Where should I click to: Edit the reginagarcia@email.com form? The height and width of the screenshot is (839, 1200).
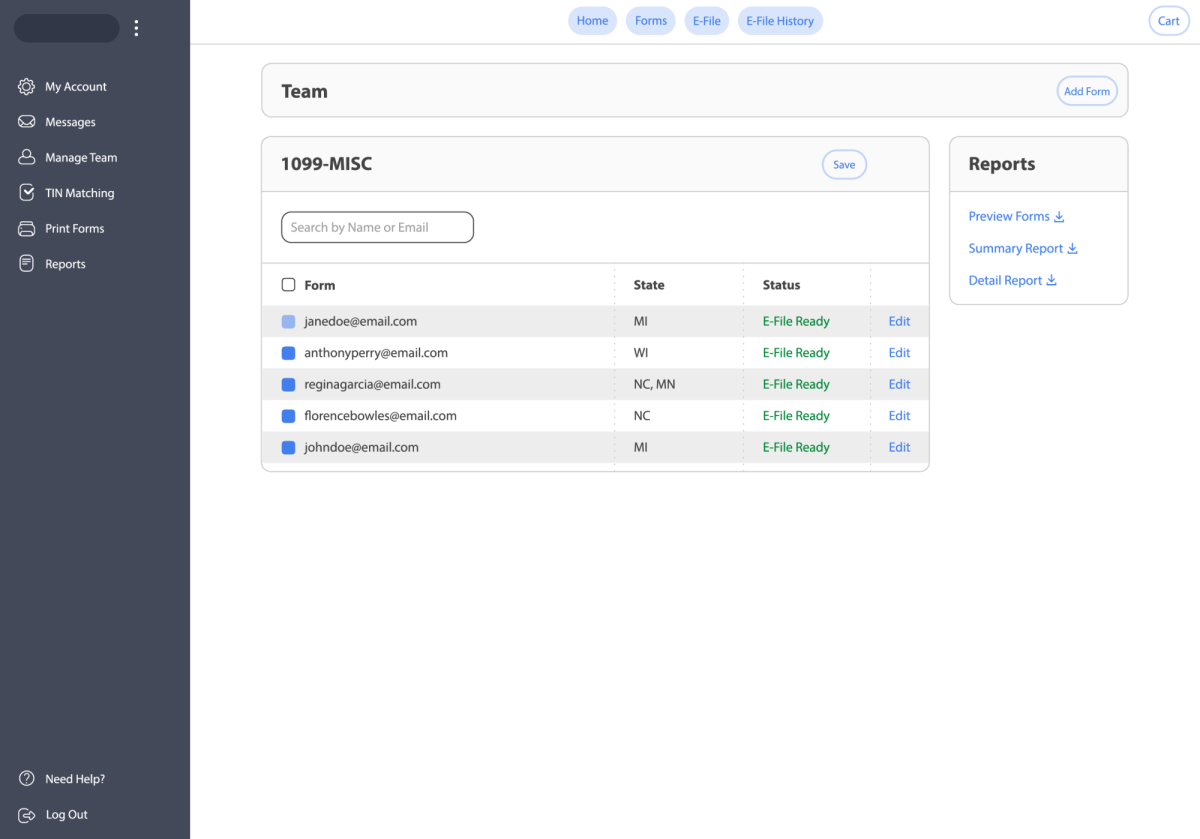point(899,385)
